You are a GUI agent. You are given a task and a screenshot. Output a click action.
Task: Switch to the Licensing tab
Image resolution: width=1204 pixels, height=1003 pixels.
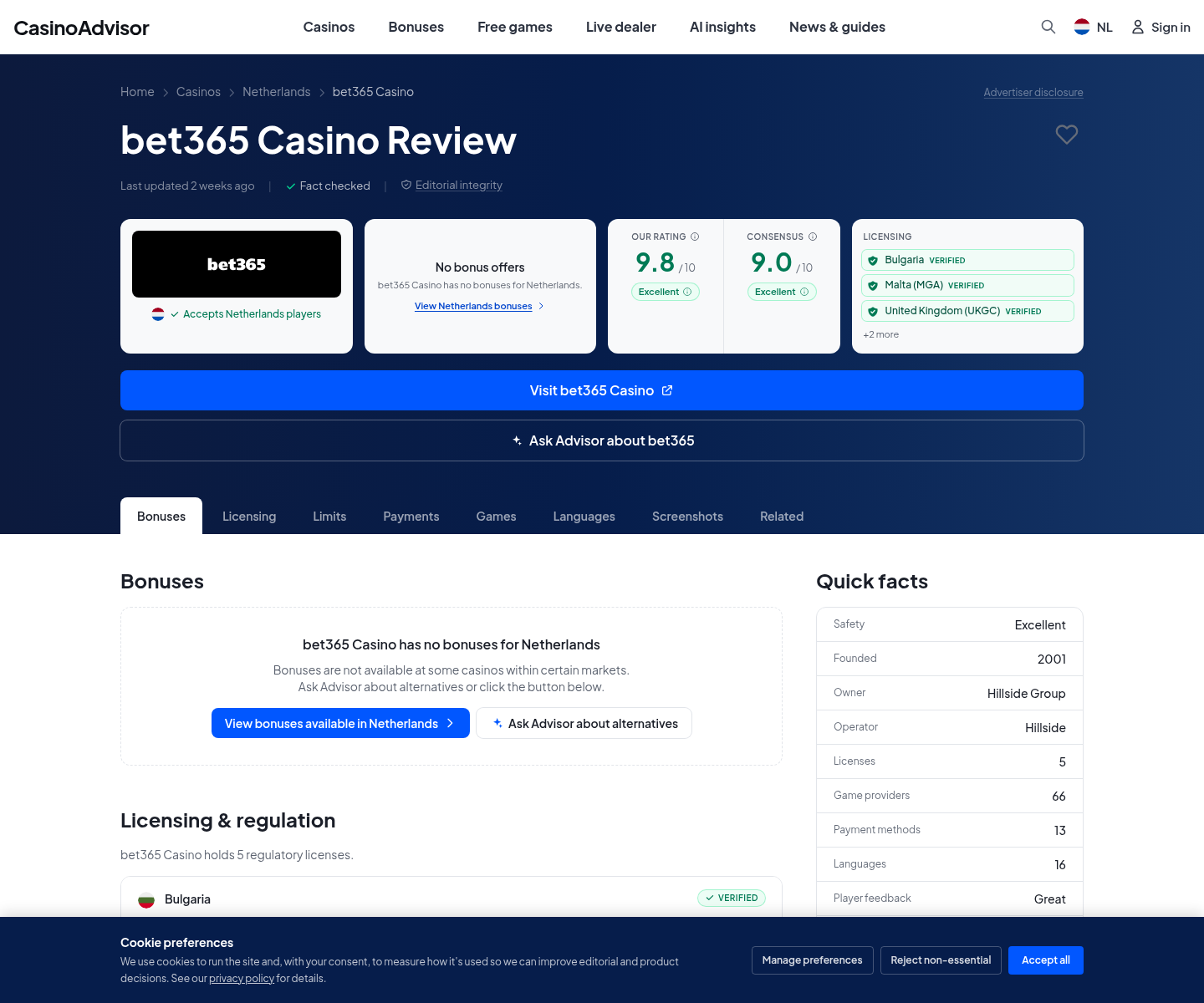(249, 517)
